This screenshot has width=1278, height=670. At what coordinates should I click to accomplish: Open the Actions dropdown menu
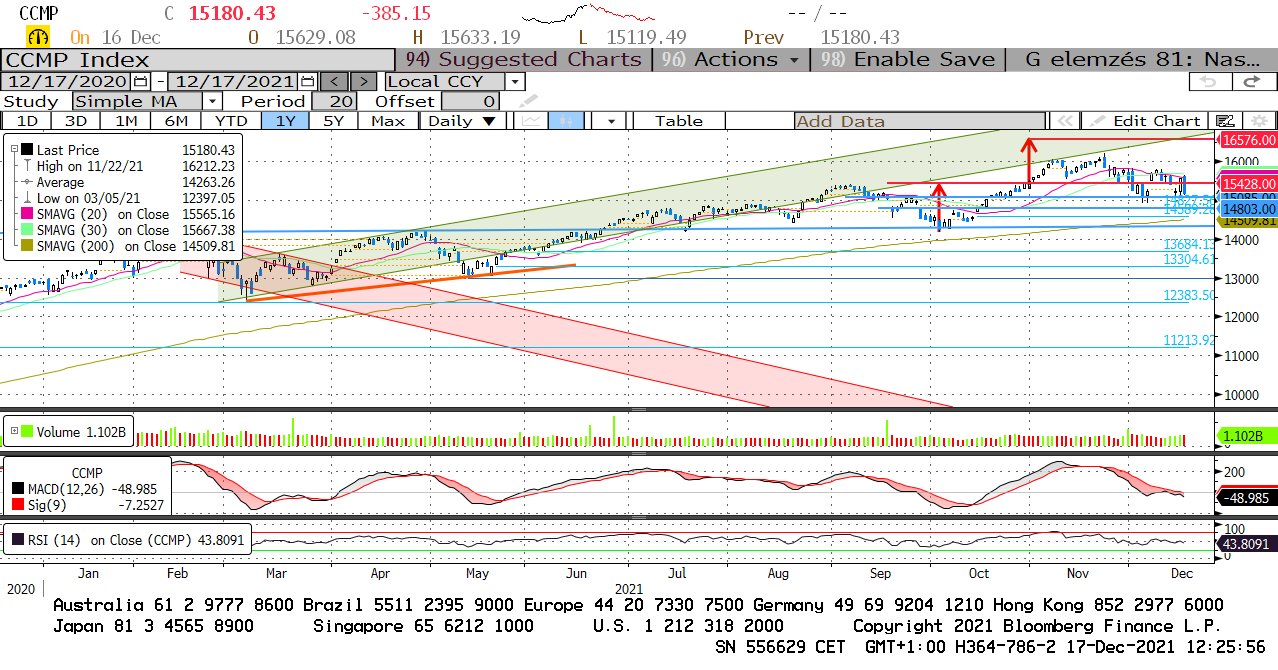click(730, 60)
